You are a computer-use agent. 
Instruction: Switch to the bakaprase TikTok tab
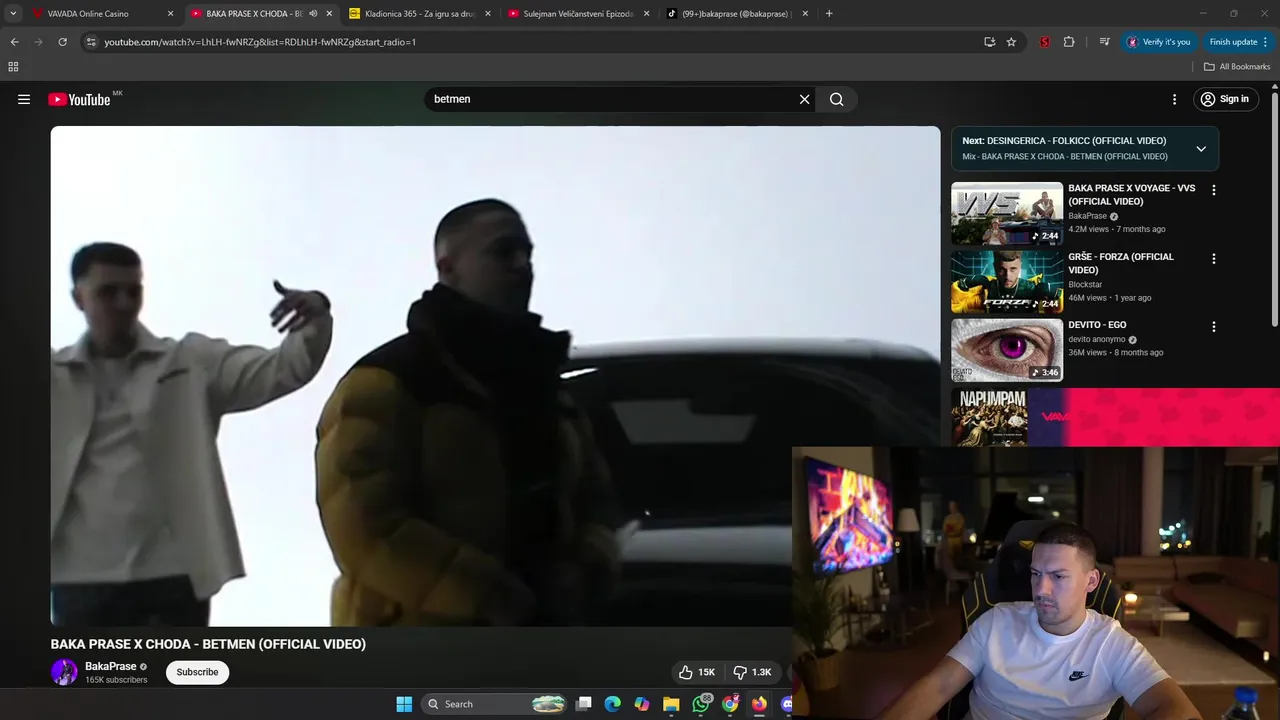737,14
